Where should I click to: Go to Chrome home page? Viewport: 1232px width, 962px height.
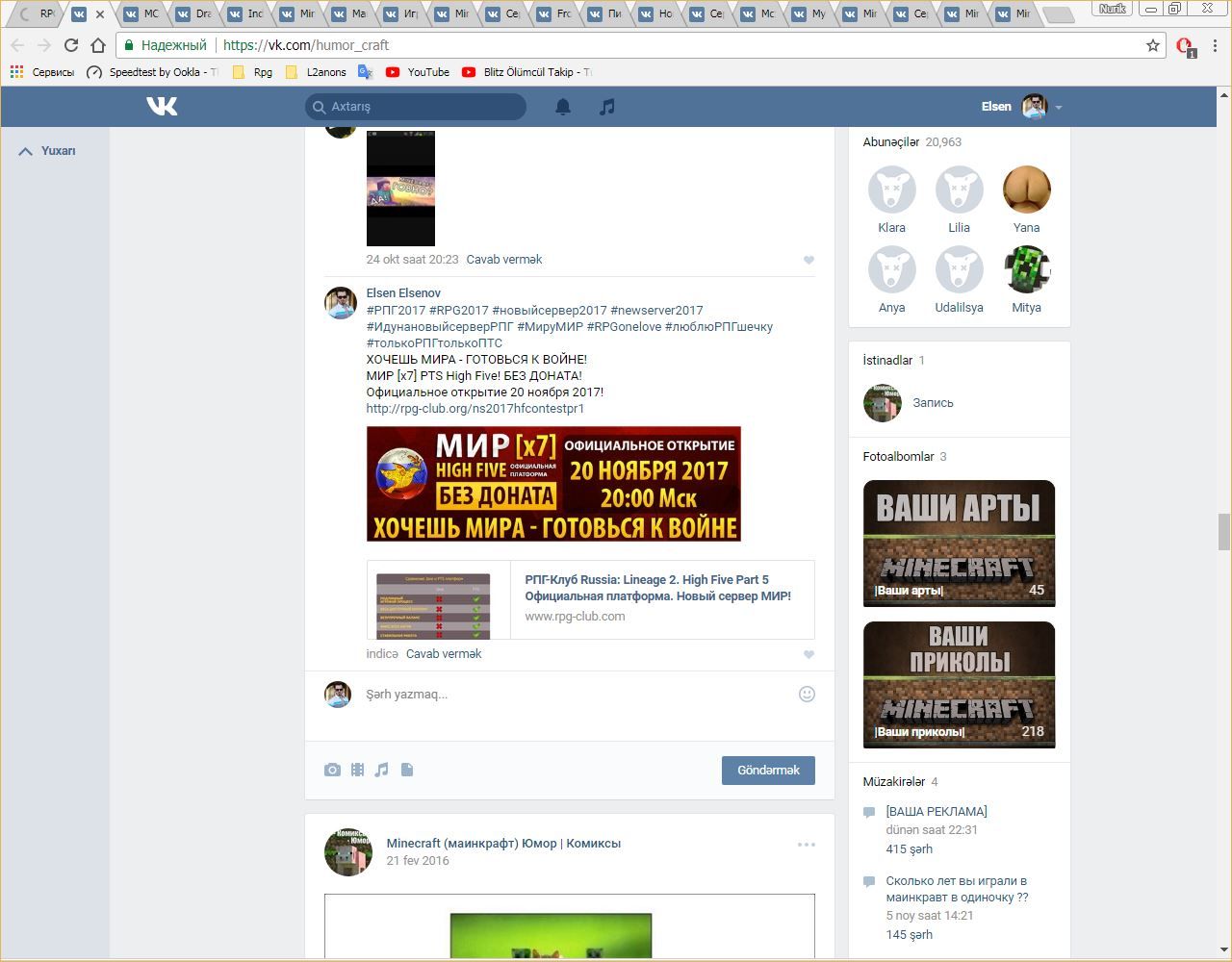point(97,45)
